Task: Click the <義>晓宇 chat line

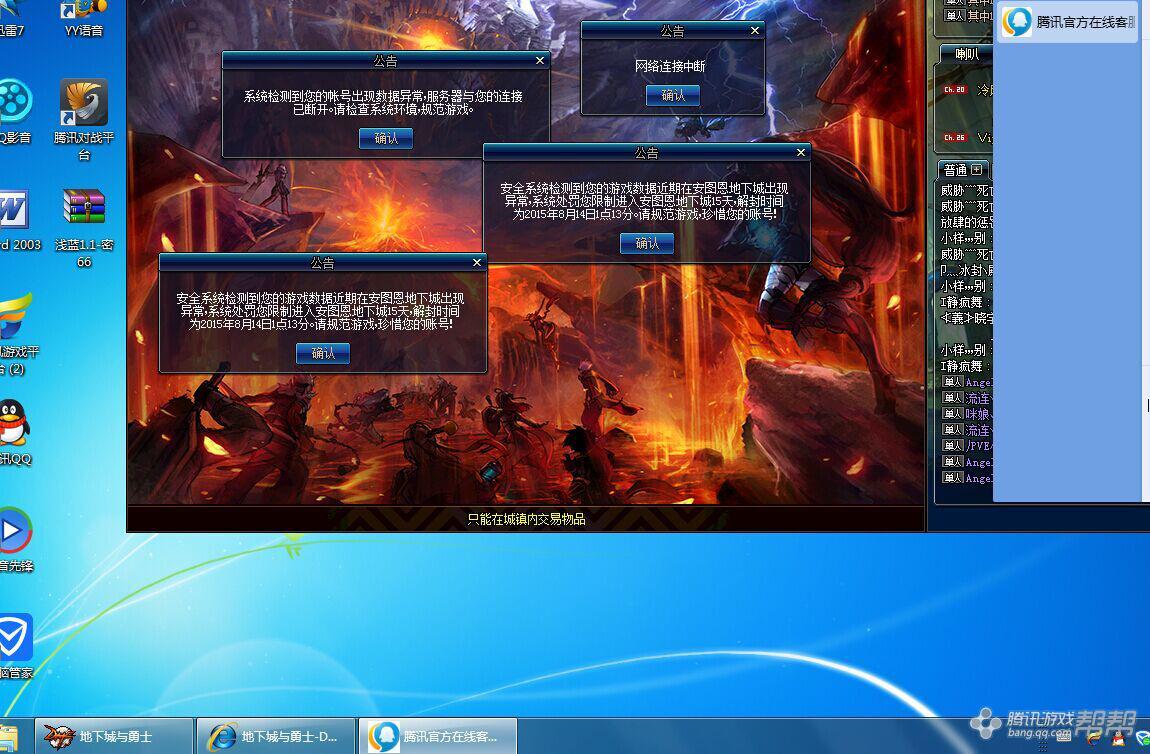Action: [x=967, y=318]
